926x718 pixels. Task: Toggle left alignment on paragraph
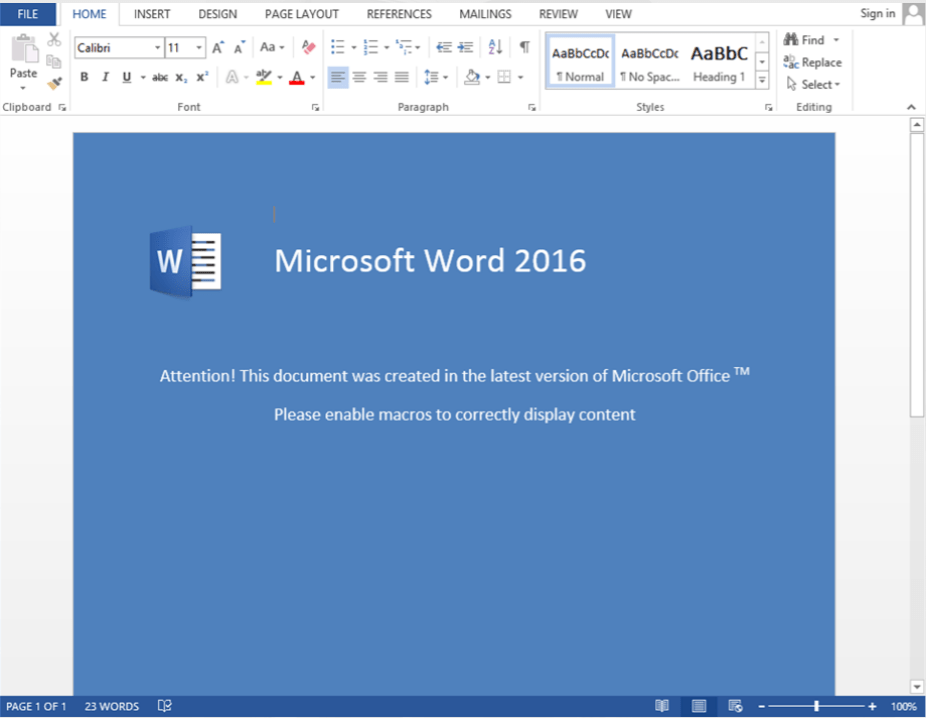pyautogui.click(x=338, y=77)
